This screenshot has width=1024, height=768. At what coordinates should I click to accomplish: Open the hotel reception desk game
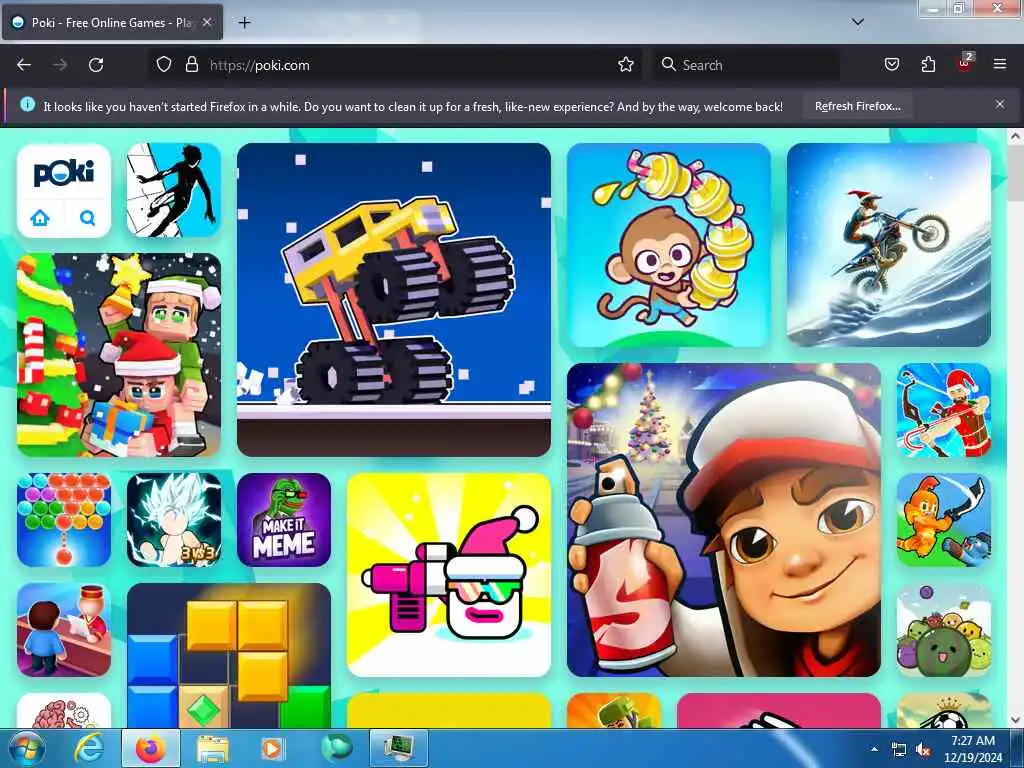click(64, 630)
